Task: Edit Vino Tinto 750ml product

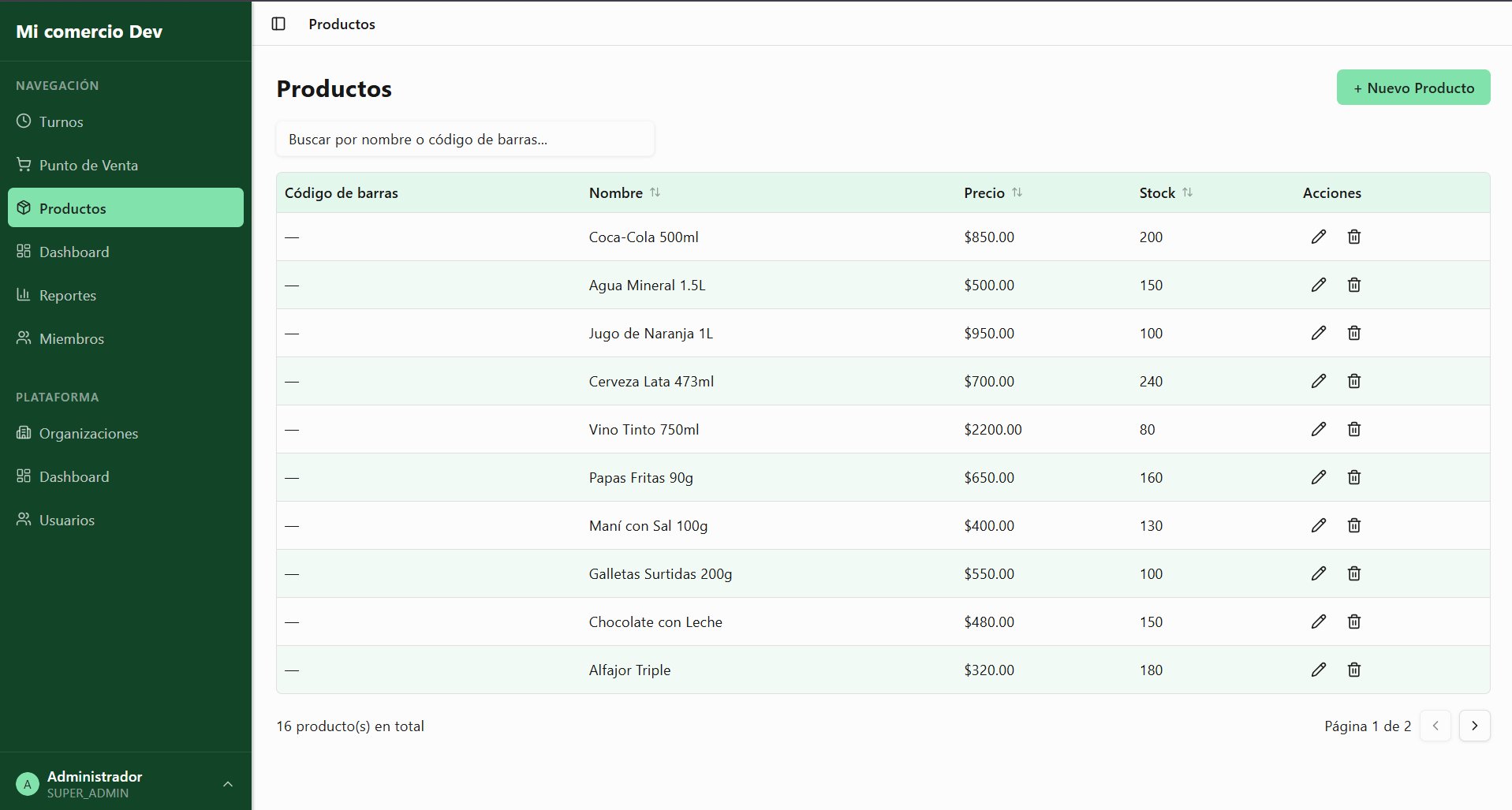Action: [x=1319, y=429]
